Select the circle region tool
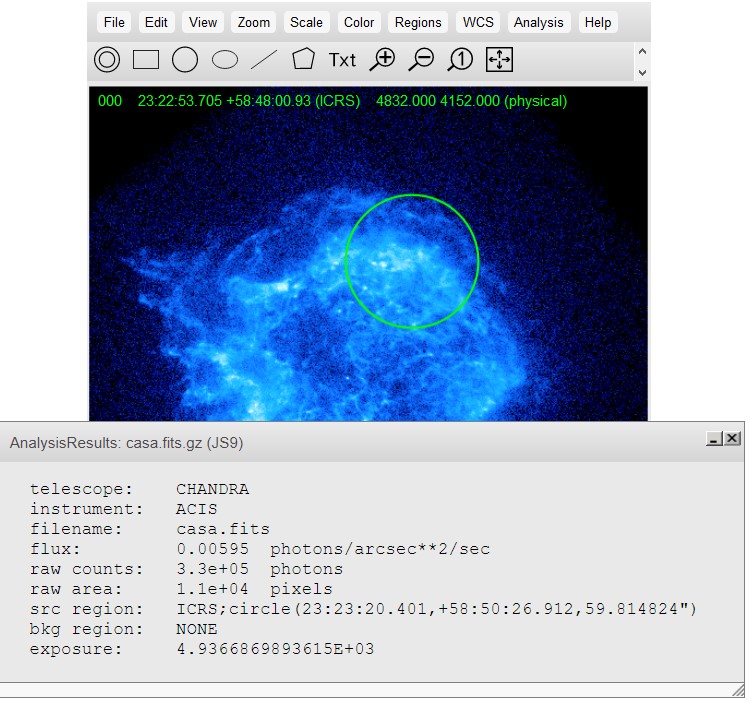The image size is (750, 703). [185, 60]
